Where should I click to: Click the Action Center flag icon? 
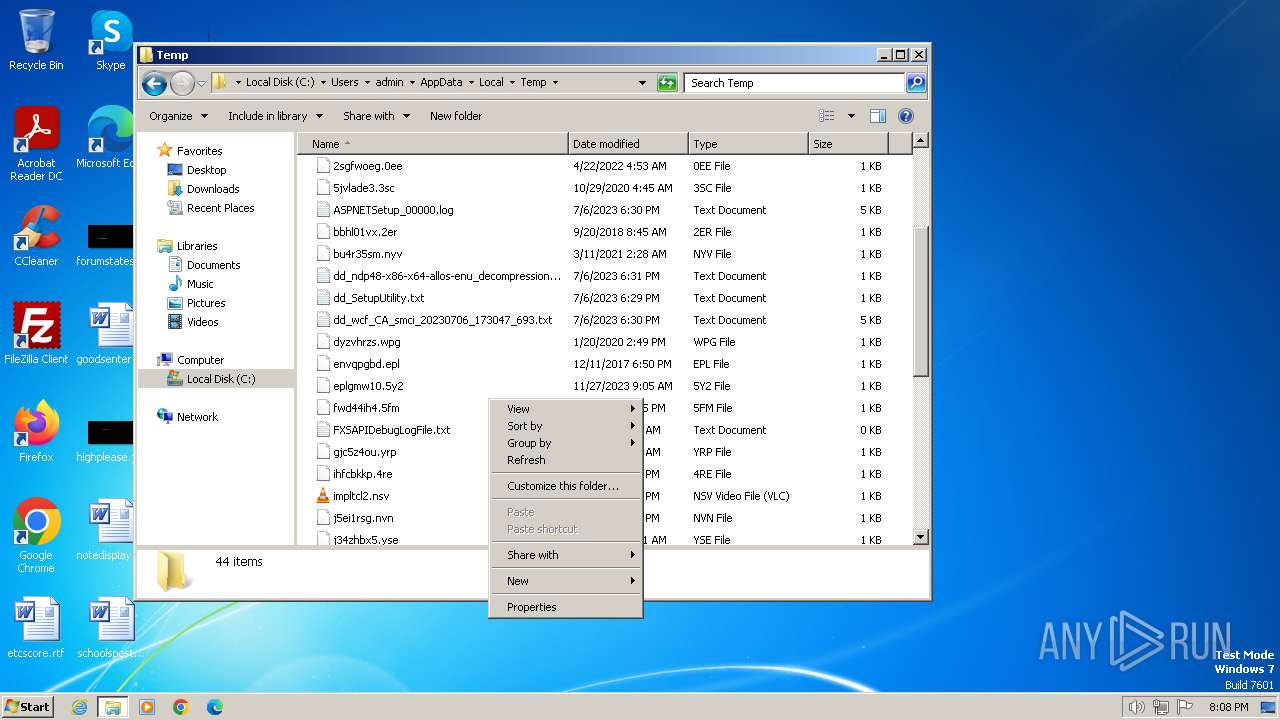click(1184, 707)
